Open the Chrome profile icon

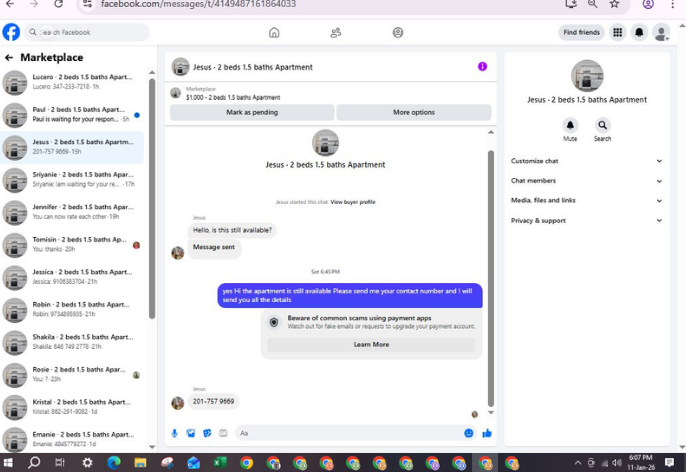648,4
